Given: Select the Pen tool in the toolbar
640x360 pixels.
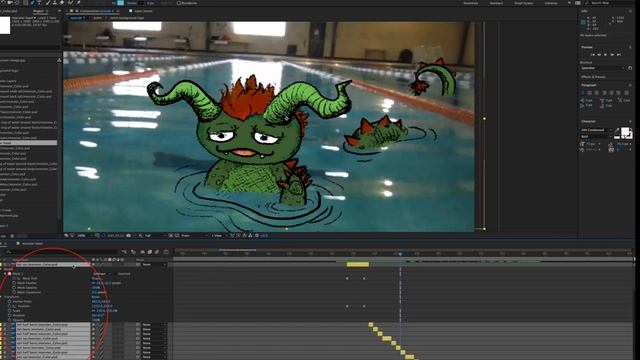Looking at the screenshot, I should pos(32,2).
